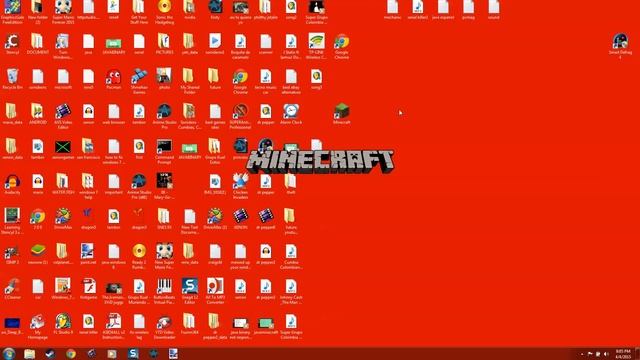This screenshot has height=360, width=640.
Task: Open File Explorer from the taskbar
Action: tap(29, 354)
